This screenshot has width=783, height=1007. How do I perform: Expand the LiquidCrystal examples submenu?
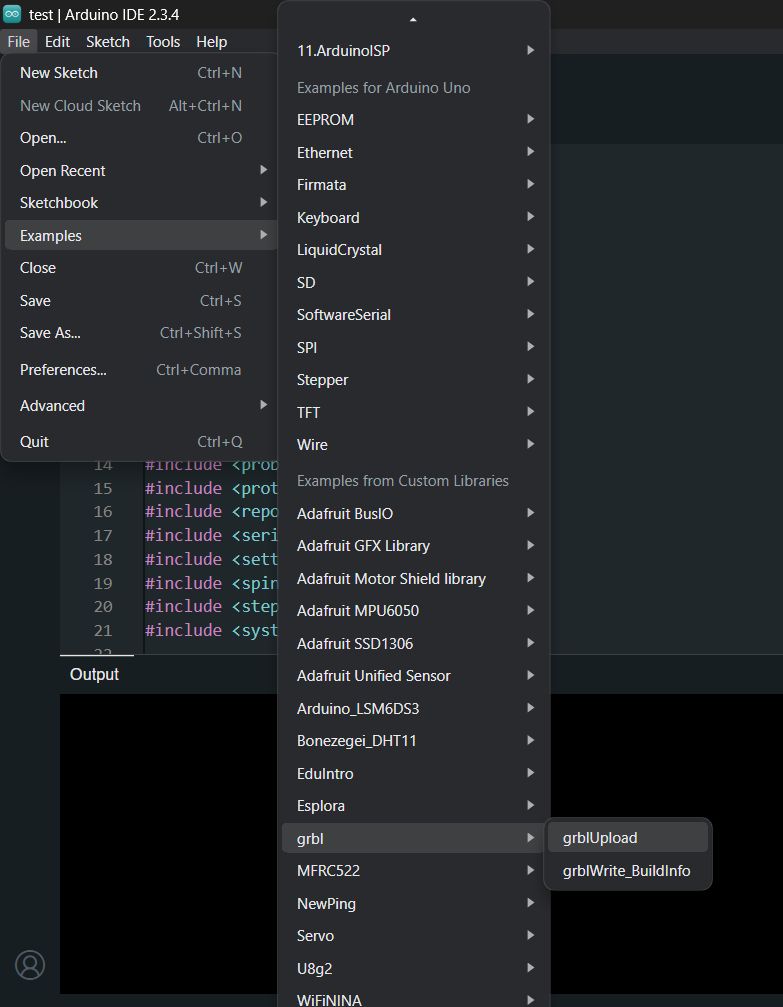pyautogui.click(x=414, y=249)
